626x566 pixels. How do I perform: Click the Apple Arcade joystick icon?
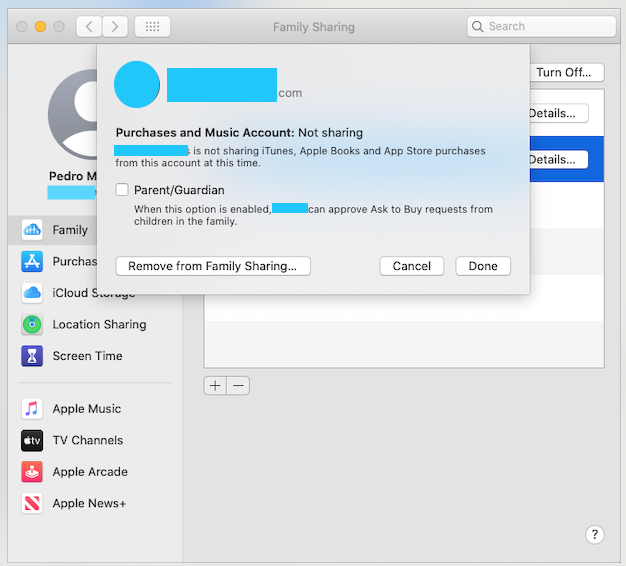tap(32, 472)
